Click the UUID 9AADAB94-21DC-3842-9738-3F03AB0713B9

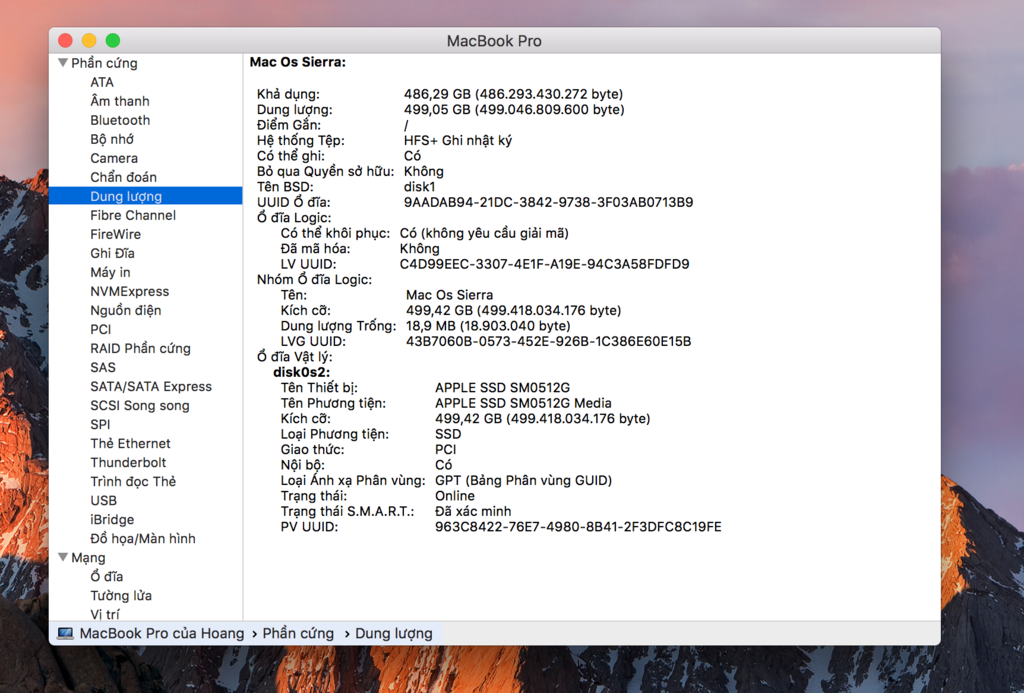549,202
